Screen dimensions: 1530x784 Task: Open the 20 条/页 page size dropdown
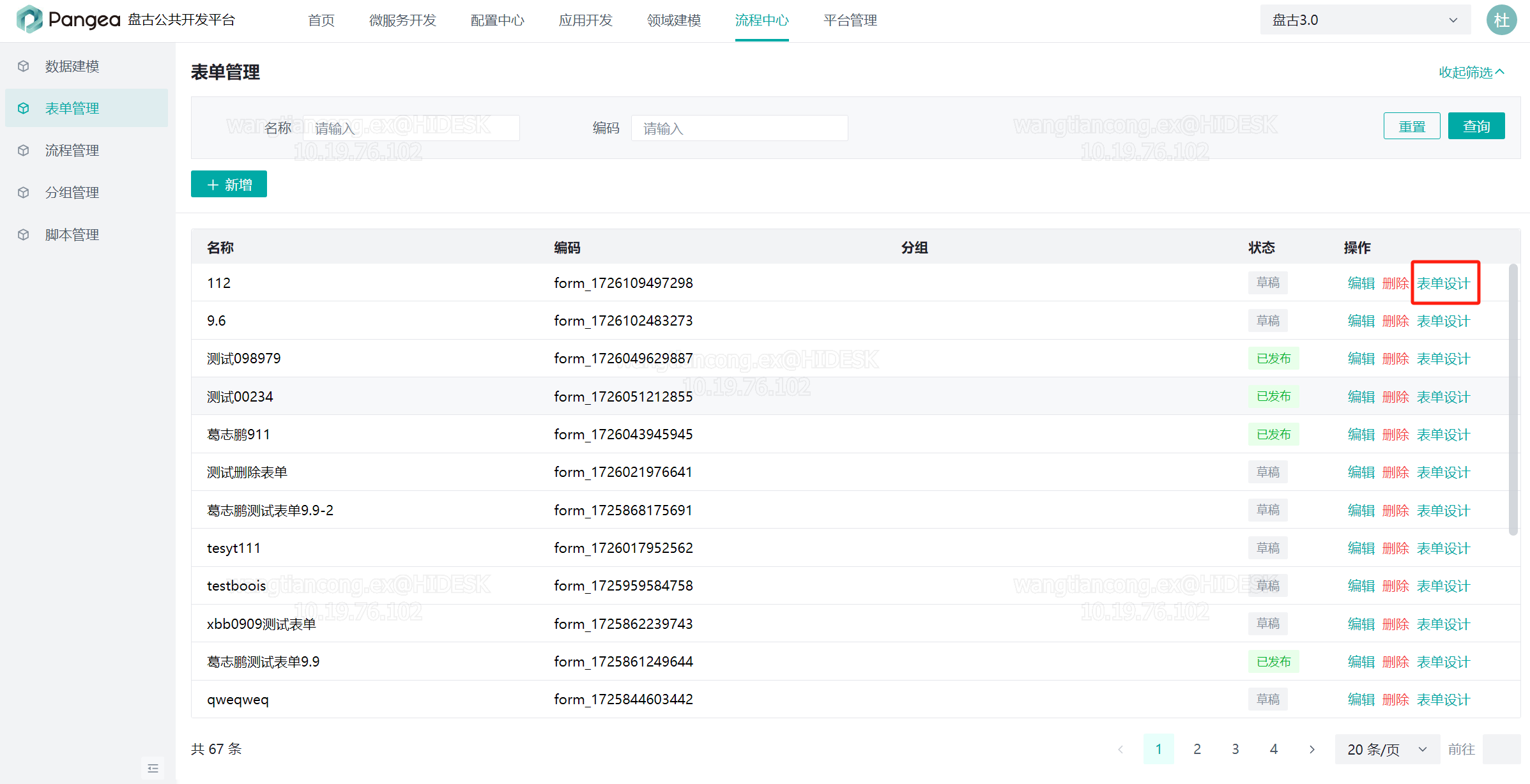[1387, 750]
